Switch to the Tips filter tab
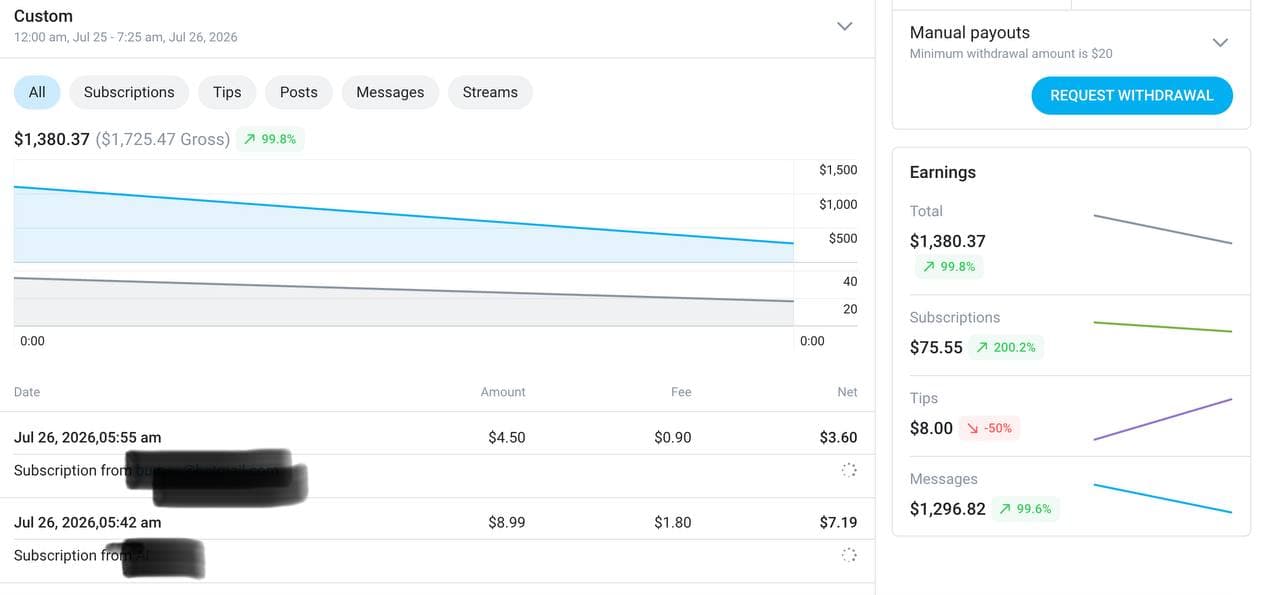1280x595 pixels. 227,92
